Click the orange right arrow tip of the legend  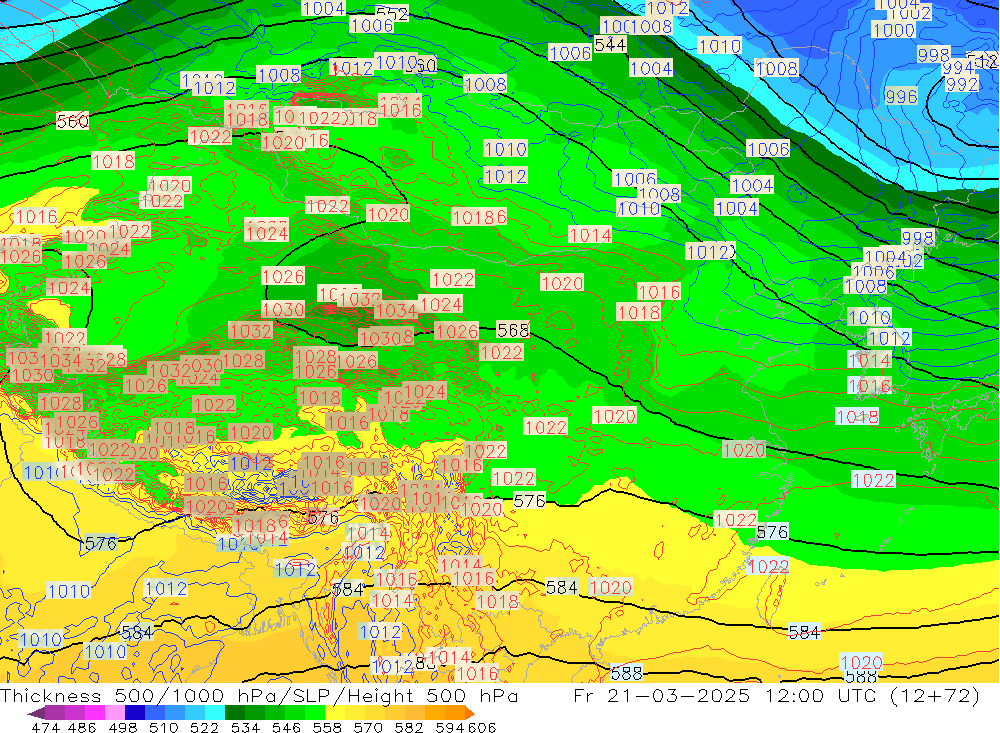point(470,713)
